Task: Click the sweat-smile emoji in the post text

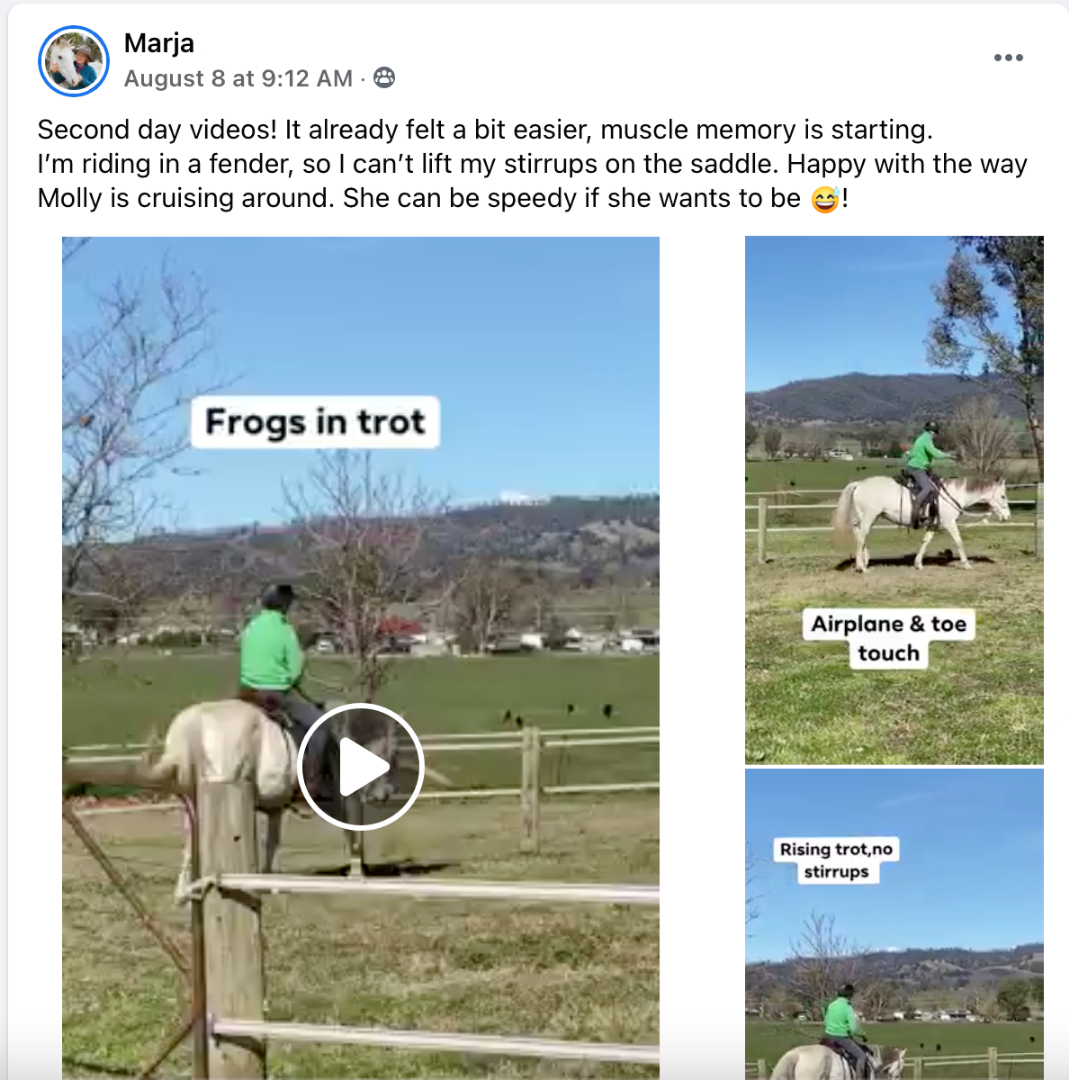Action: click(824, 199)
